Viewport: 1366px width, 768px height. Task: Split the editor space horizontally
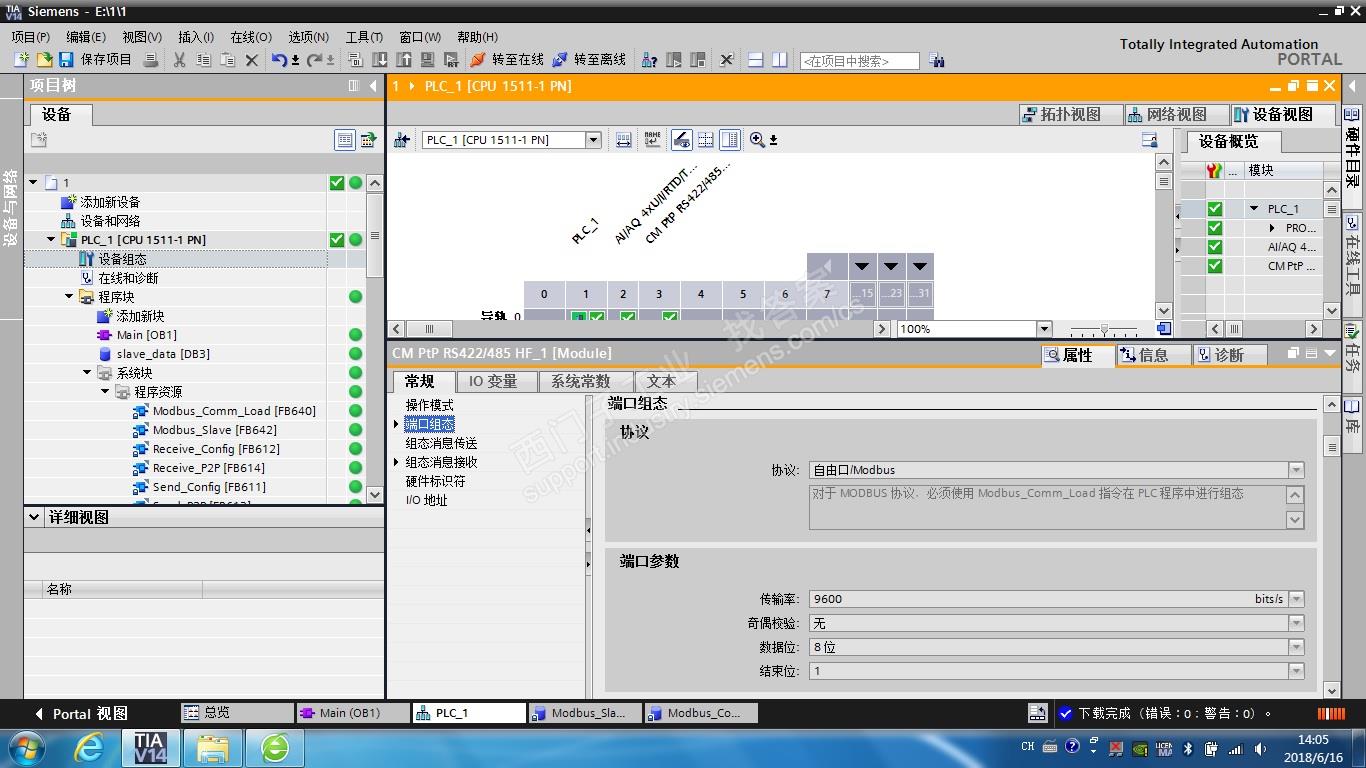[x=756, y=60]
